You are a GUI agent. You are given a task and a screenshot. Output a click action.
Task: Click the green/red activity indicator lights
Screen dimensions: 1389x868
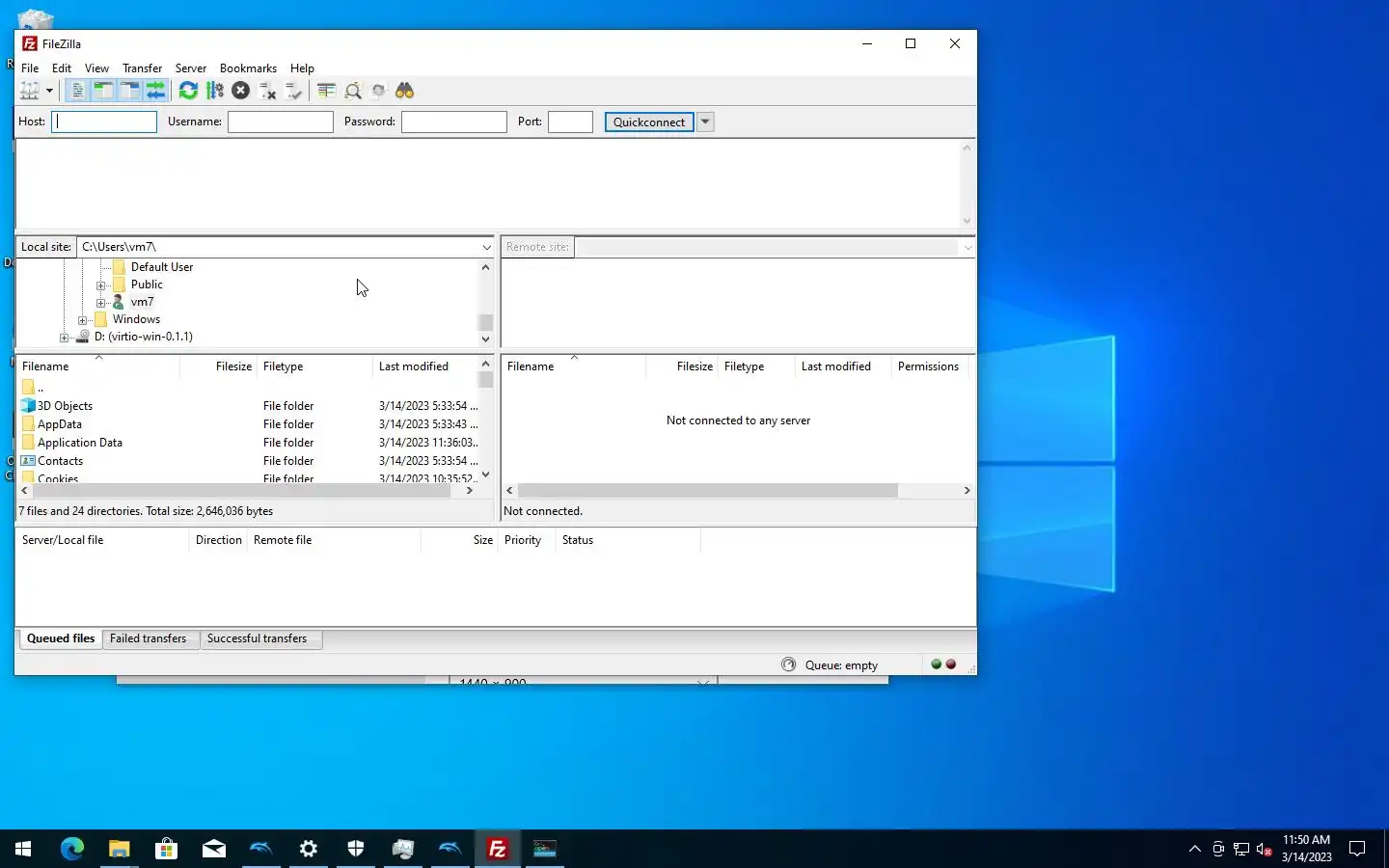pos(943,665)
